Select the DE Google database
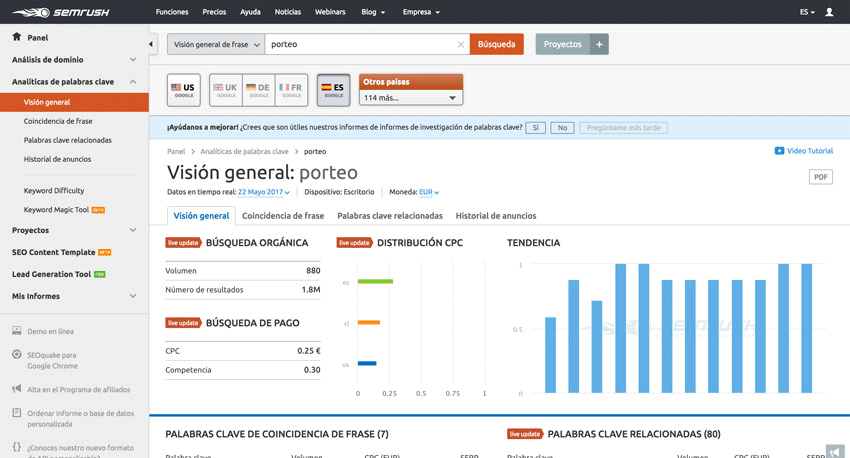The height and width of the screenshot is (458, 850). pos(259,90)
